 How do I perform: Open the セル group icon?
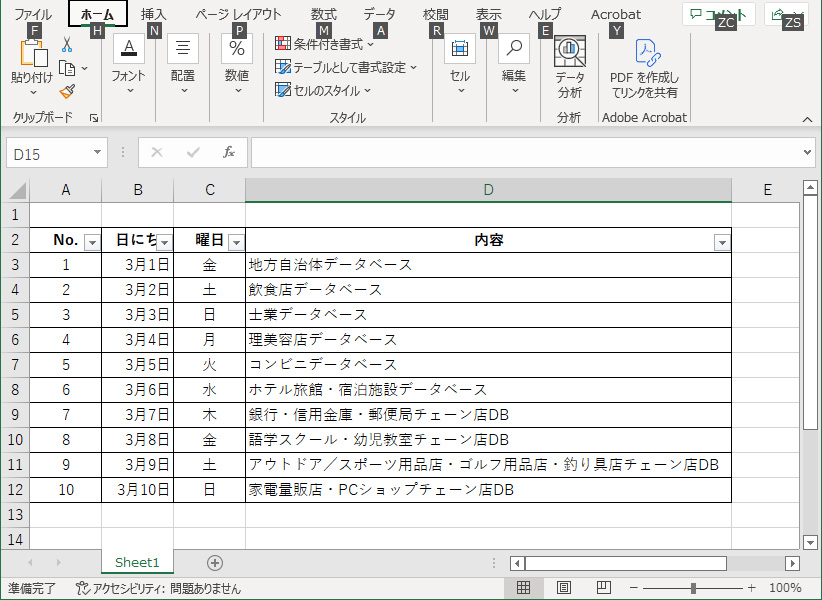460,49
